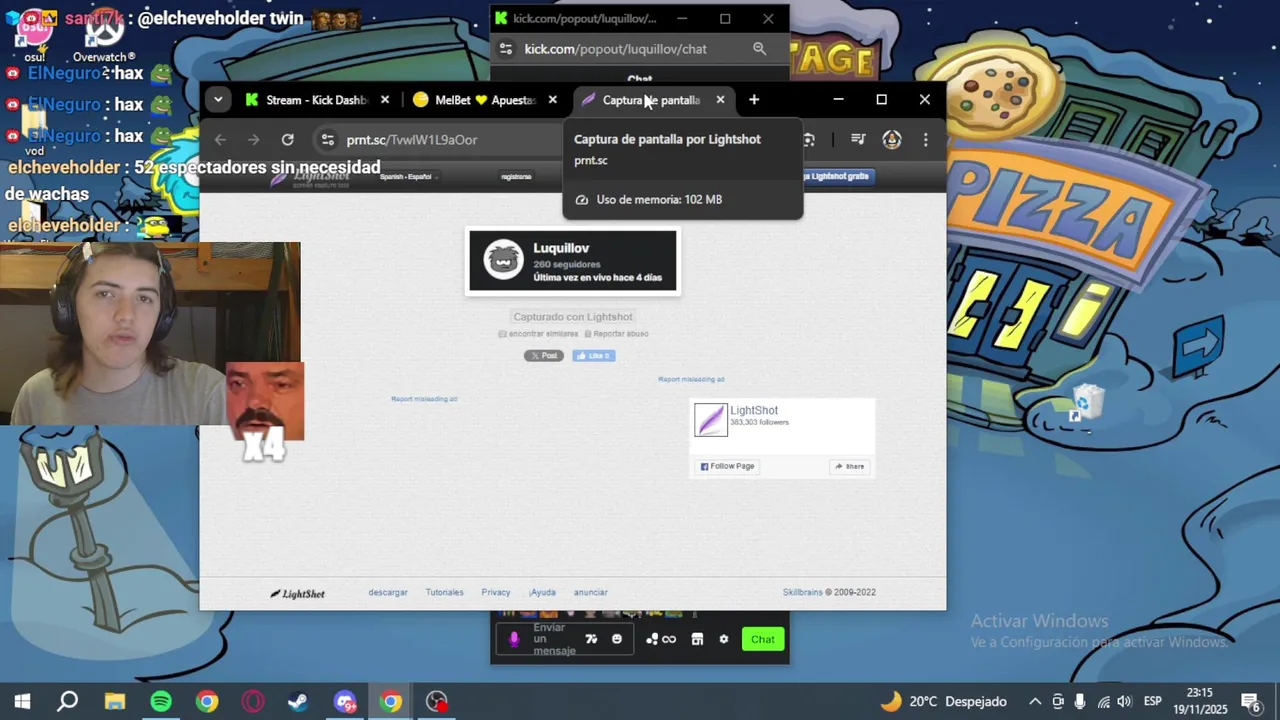This screenshot has height=720, width=1280.
Task: Open the LightShot Facebook page logo
Action: coord(711,420)
